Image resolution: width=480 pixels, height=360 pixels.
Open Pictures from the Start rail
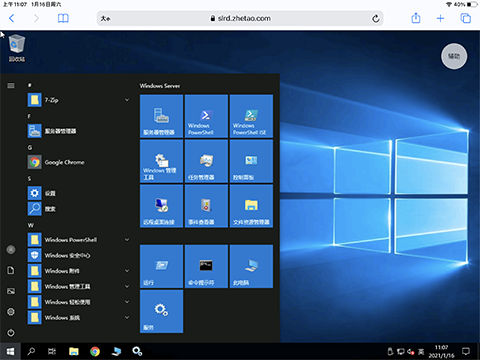pyautogui.click(x=11, y=291)
